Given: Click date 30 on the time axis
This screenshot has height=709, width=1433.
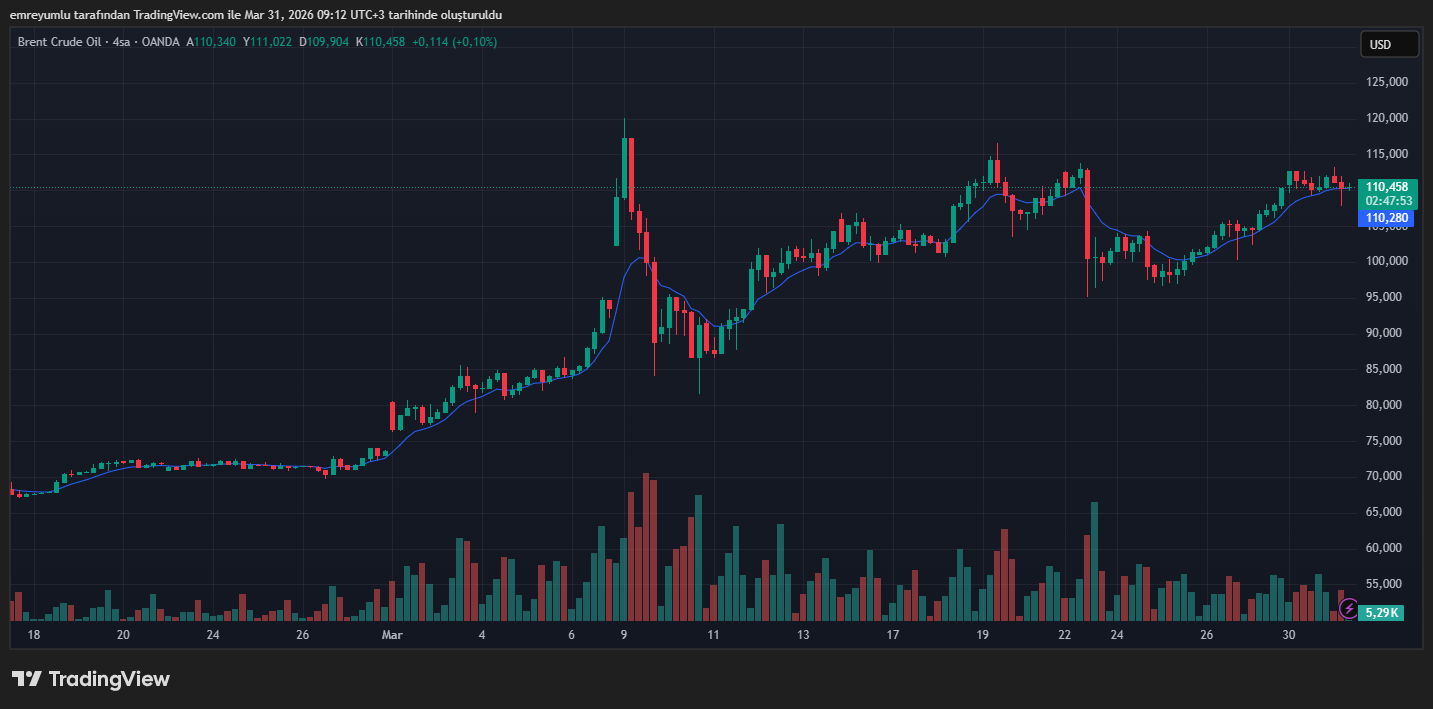Looking at the screenshot, I should point(1289,635).
